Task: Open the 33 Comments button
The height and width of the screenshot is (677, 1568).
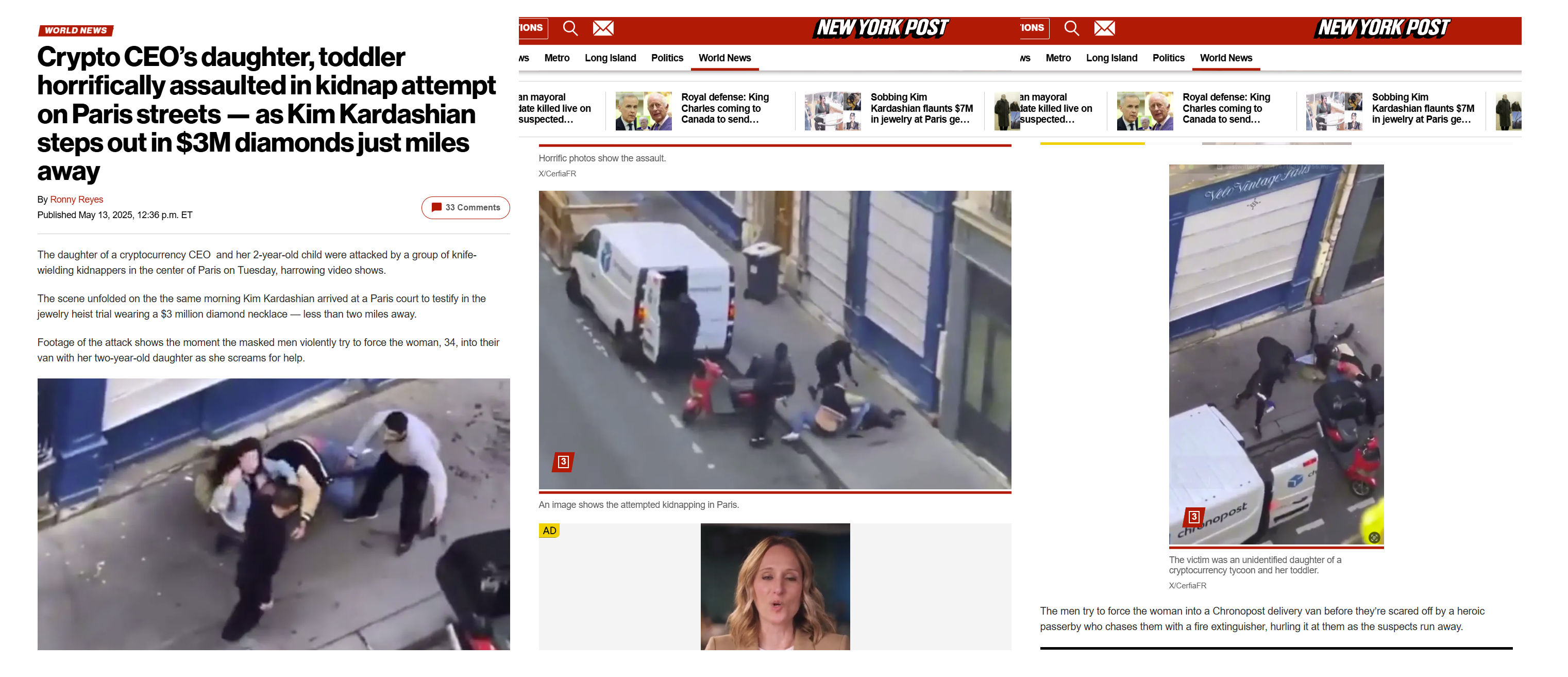Action: [x=466, y=208]
